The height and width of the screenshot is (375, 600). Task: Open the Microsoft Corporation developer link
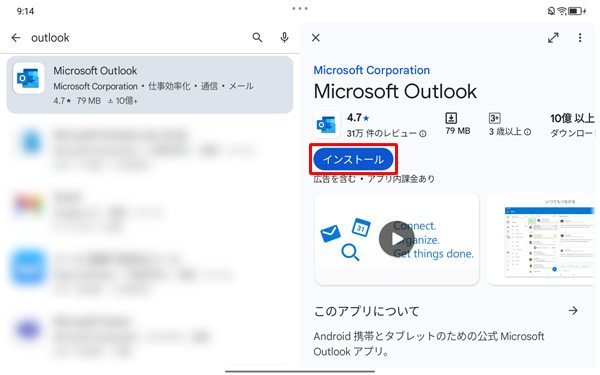coord(372,70)
